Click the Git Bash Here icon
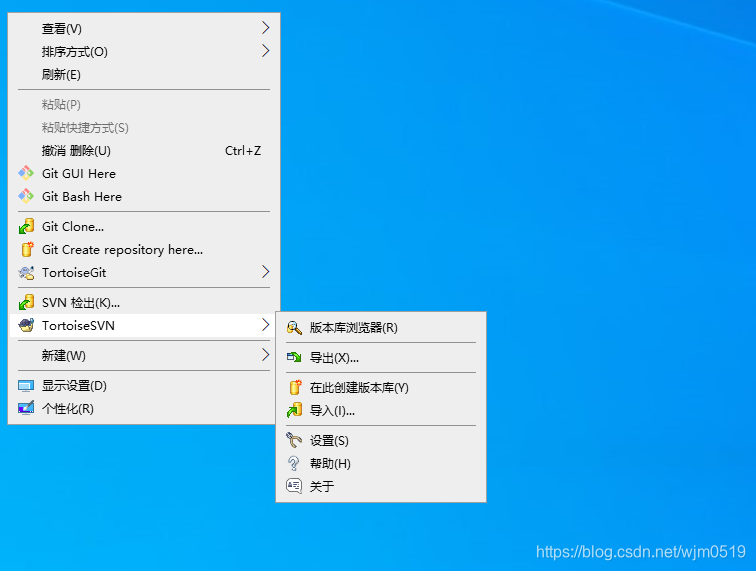Image resolution: width=756 pixels, height=571 pixels. [26, 196]
